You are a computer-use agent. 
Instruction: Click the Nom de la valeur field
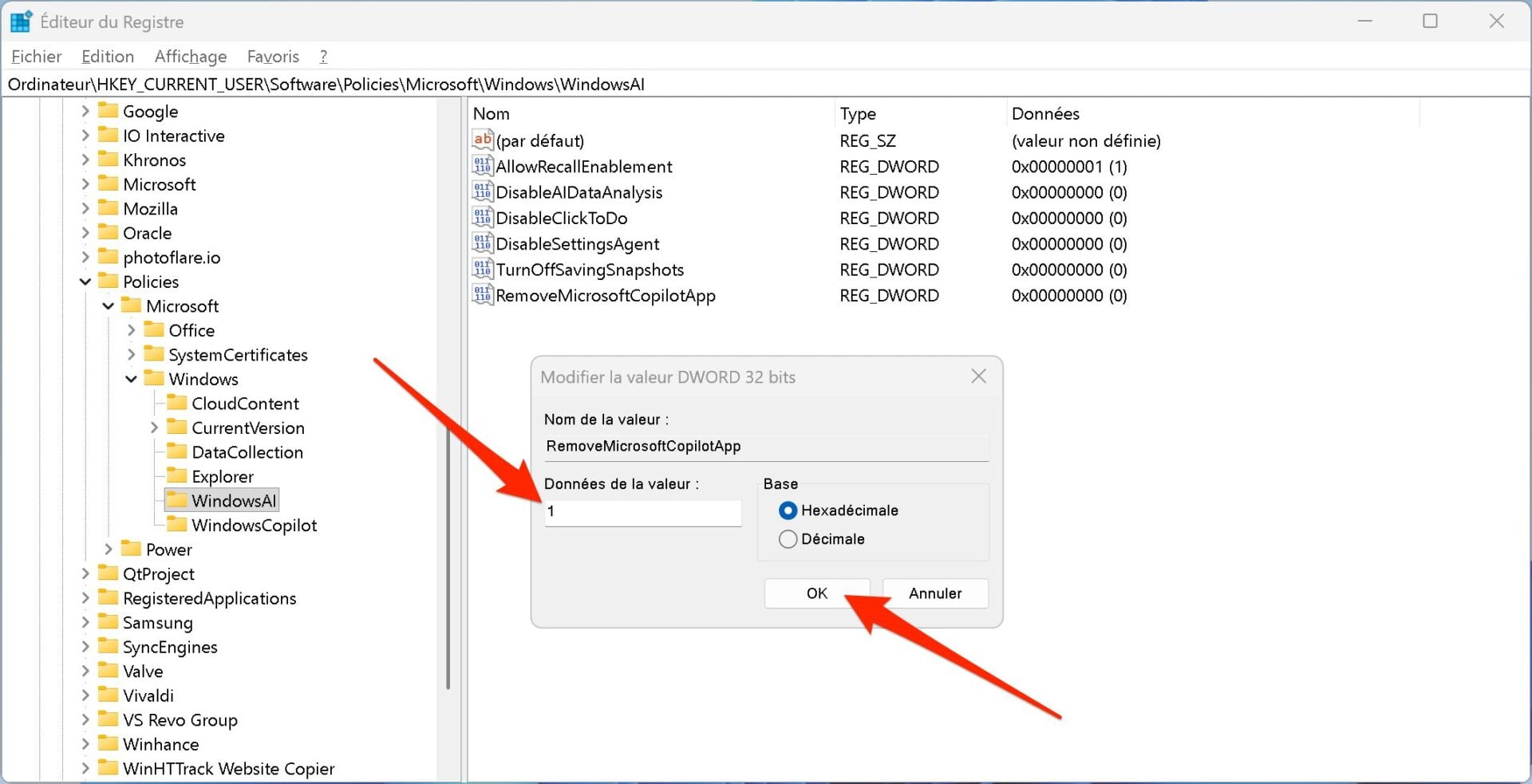coord(767,447)
